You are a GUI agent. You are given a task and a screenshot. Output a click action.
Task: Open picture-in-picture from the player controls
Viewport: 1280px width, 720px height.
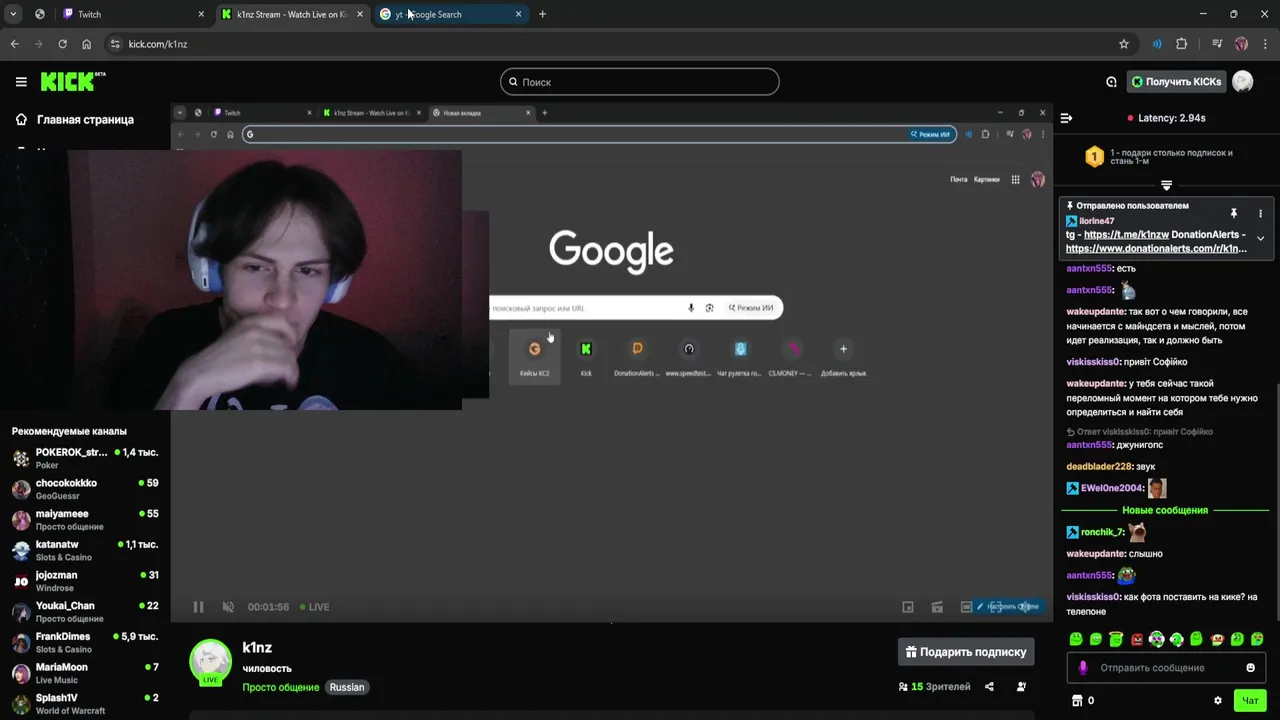pyautogui.click(x=907, y=607)
